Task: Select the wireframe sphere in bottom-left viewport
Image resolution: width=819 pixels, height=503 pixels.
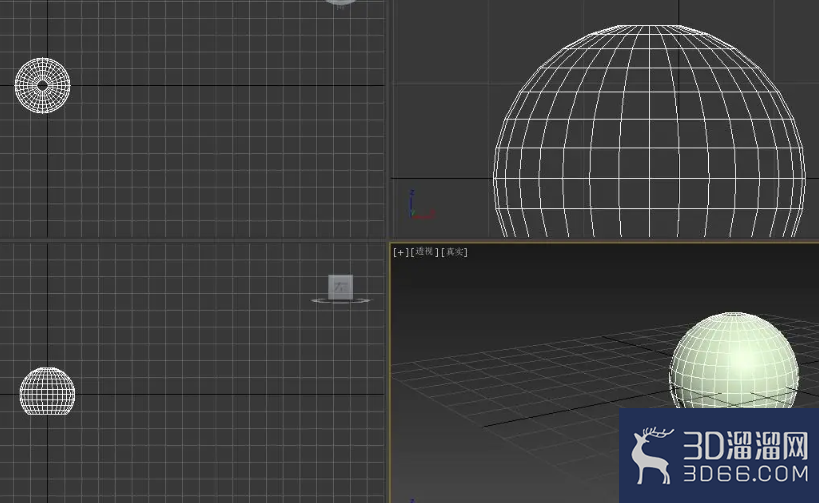Action: tap(47, 391)
